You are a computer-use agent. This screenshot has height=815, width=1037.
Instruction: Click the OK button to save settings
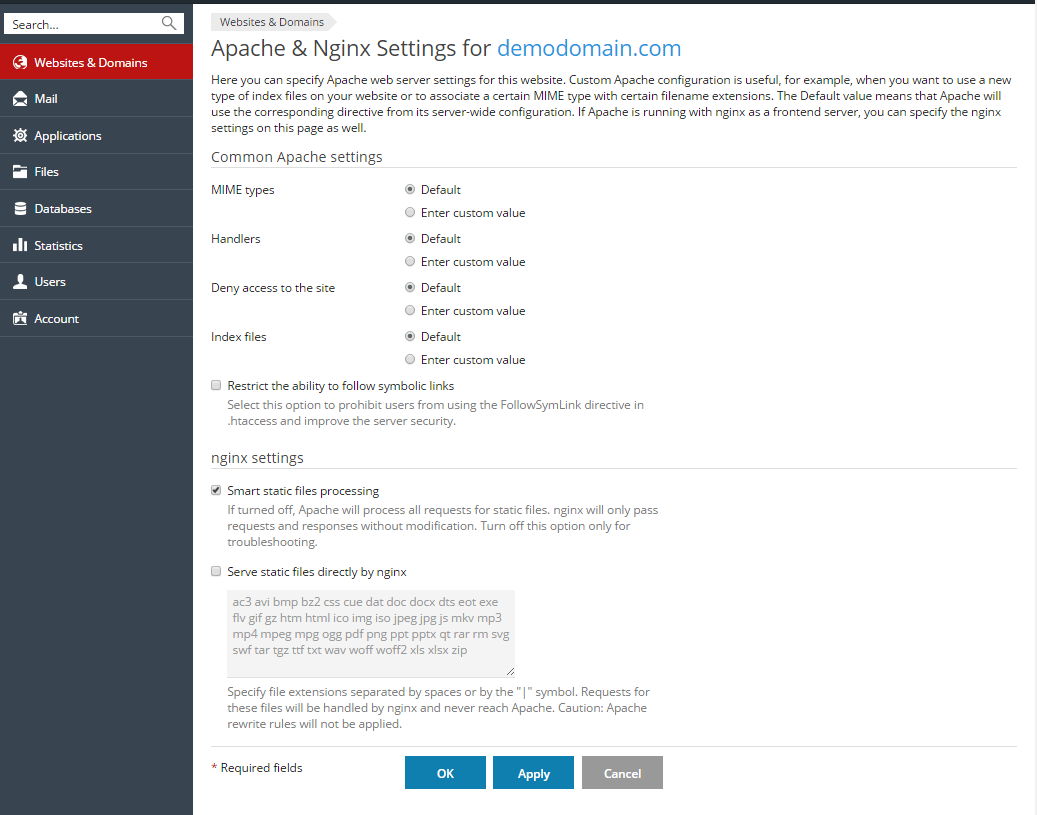(445, 772)
